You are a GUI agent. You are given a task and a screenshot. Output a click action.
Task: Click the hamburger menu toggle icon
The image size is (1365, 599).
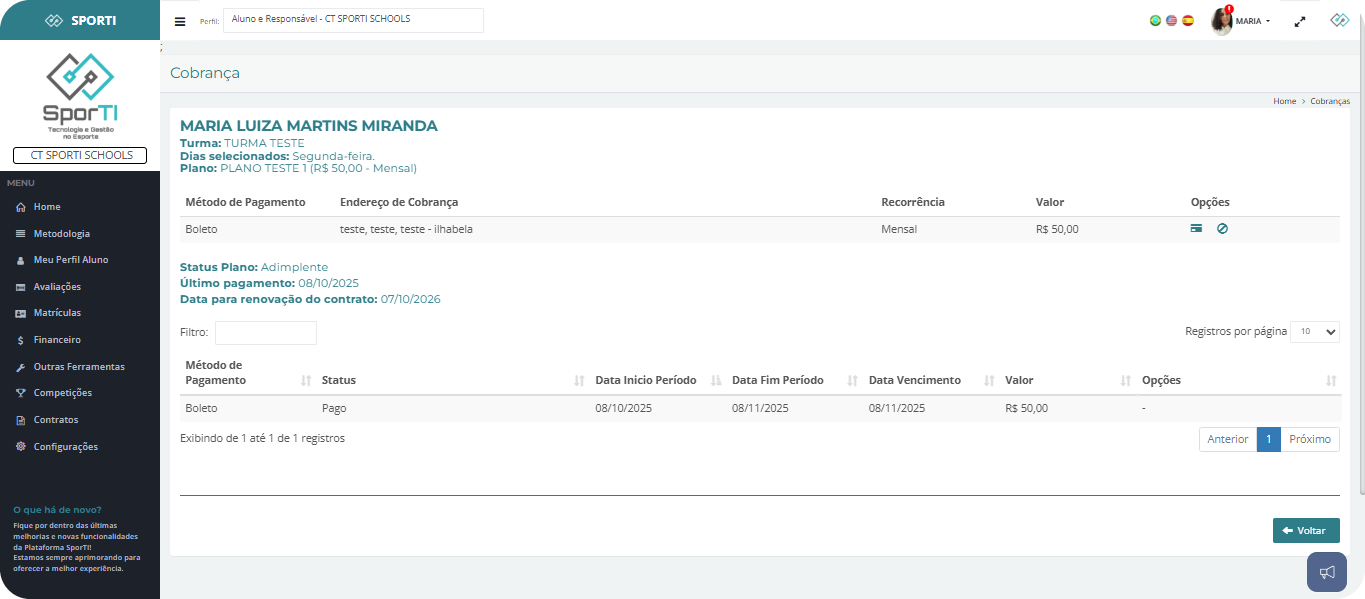180,21
